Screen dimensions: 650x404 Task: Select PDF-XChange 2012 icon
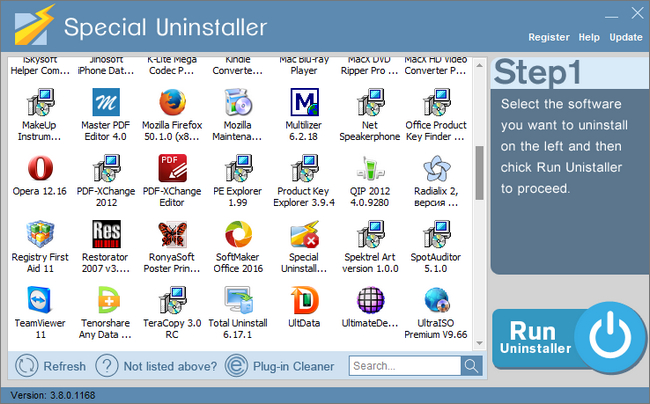106,168
